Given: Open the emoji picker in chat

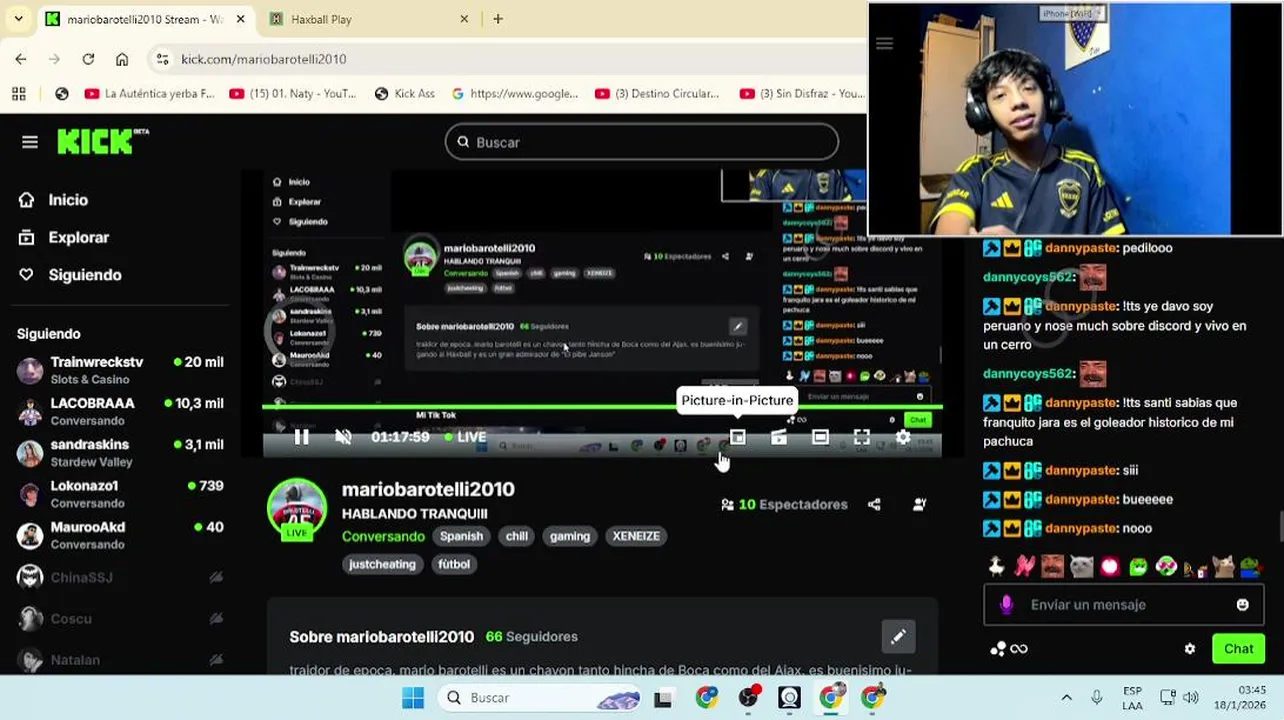Looking at the screenshot, I should (1242, 604).
